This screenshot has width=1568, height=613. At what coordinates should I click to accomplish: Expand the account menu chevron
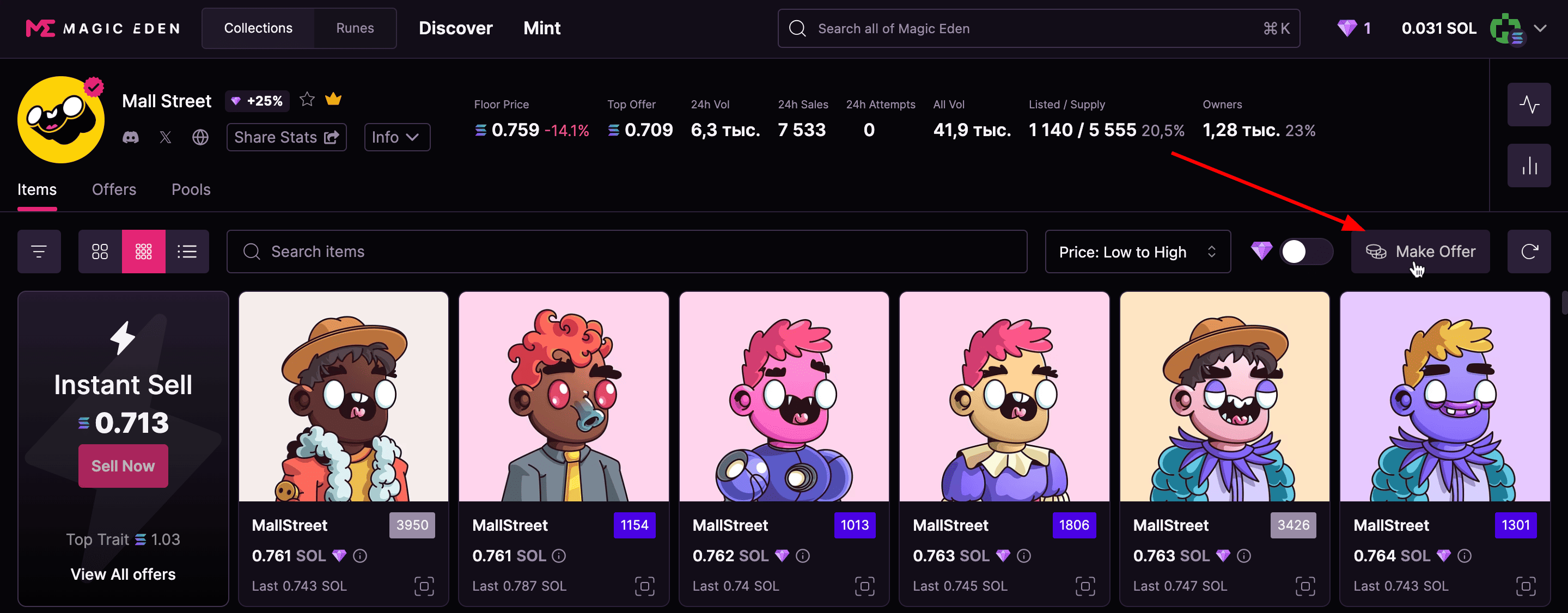[x=1541, y=28]
